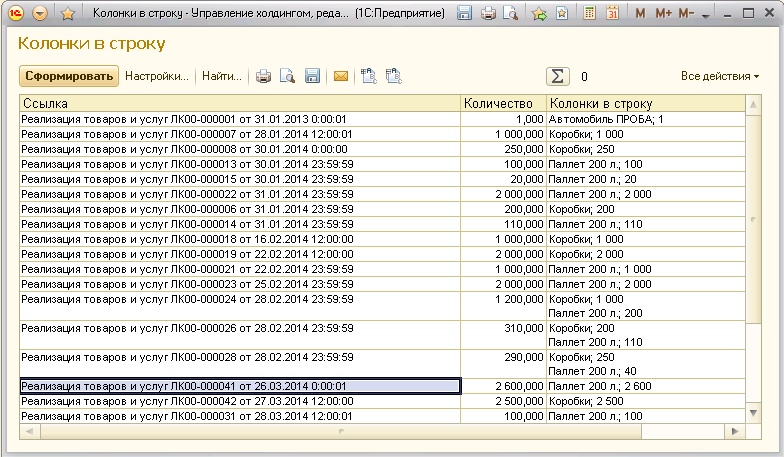Open Настройки... report settings
784x457 pixels.
pos(157,76)
